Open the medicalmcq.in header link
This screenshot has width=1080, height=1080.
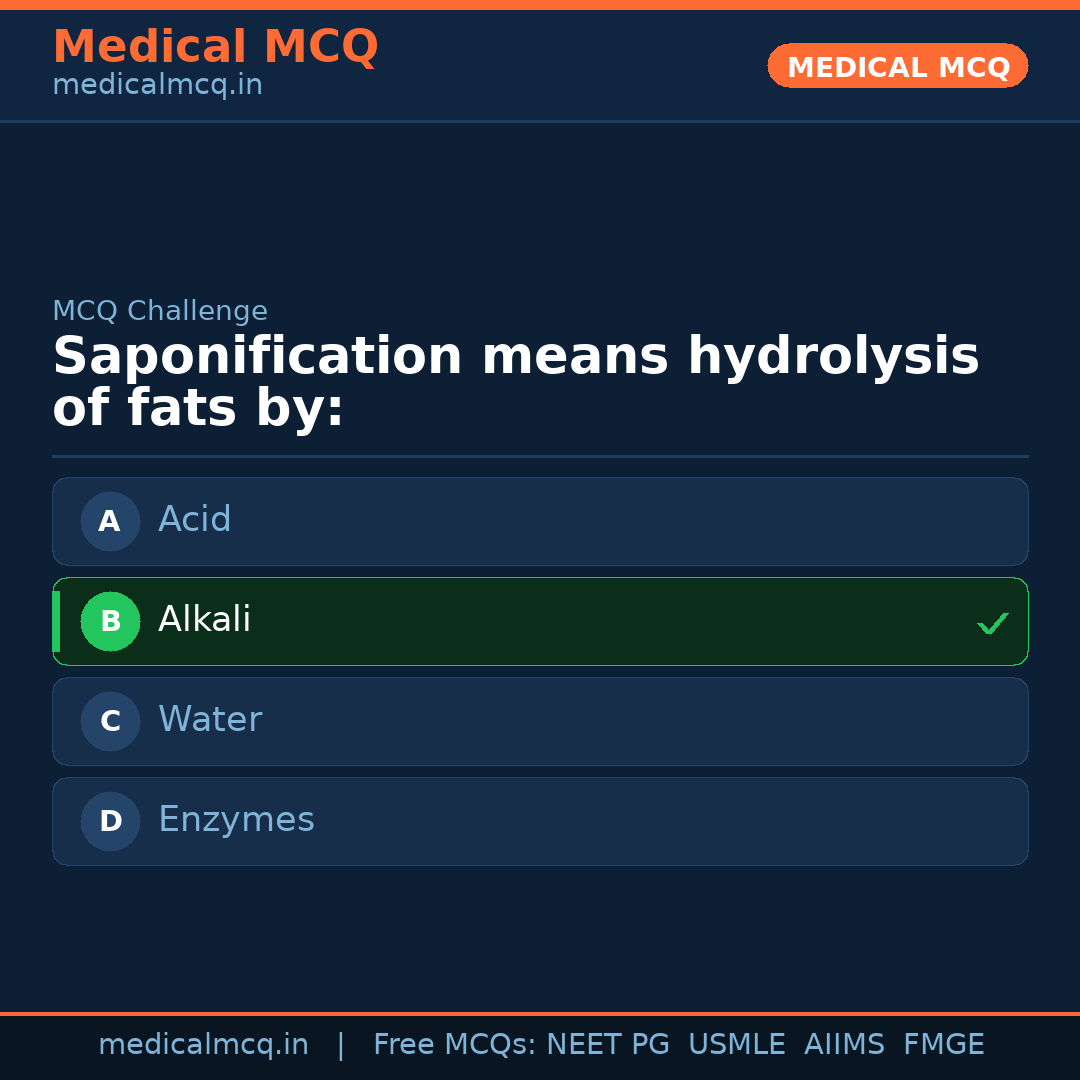157,86
